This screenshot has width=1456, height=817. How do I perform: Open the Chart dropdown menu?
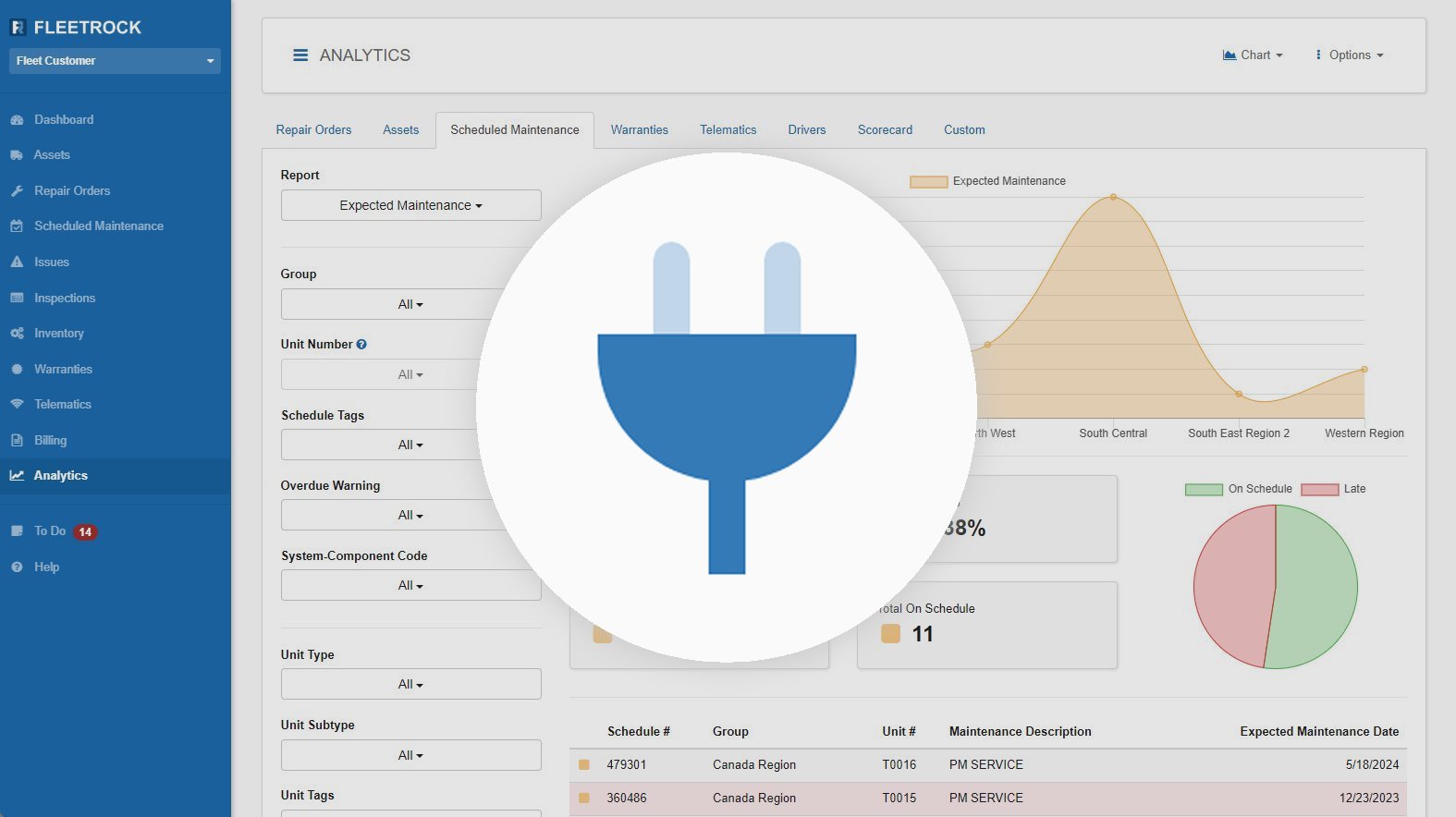point(1253,55)
